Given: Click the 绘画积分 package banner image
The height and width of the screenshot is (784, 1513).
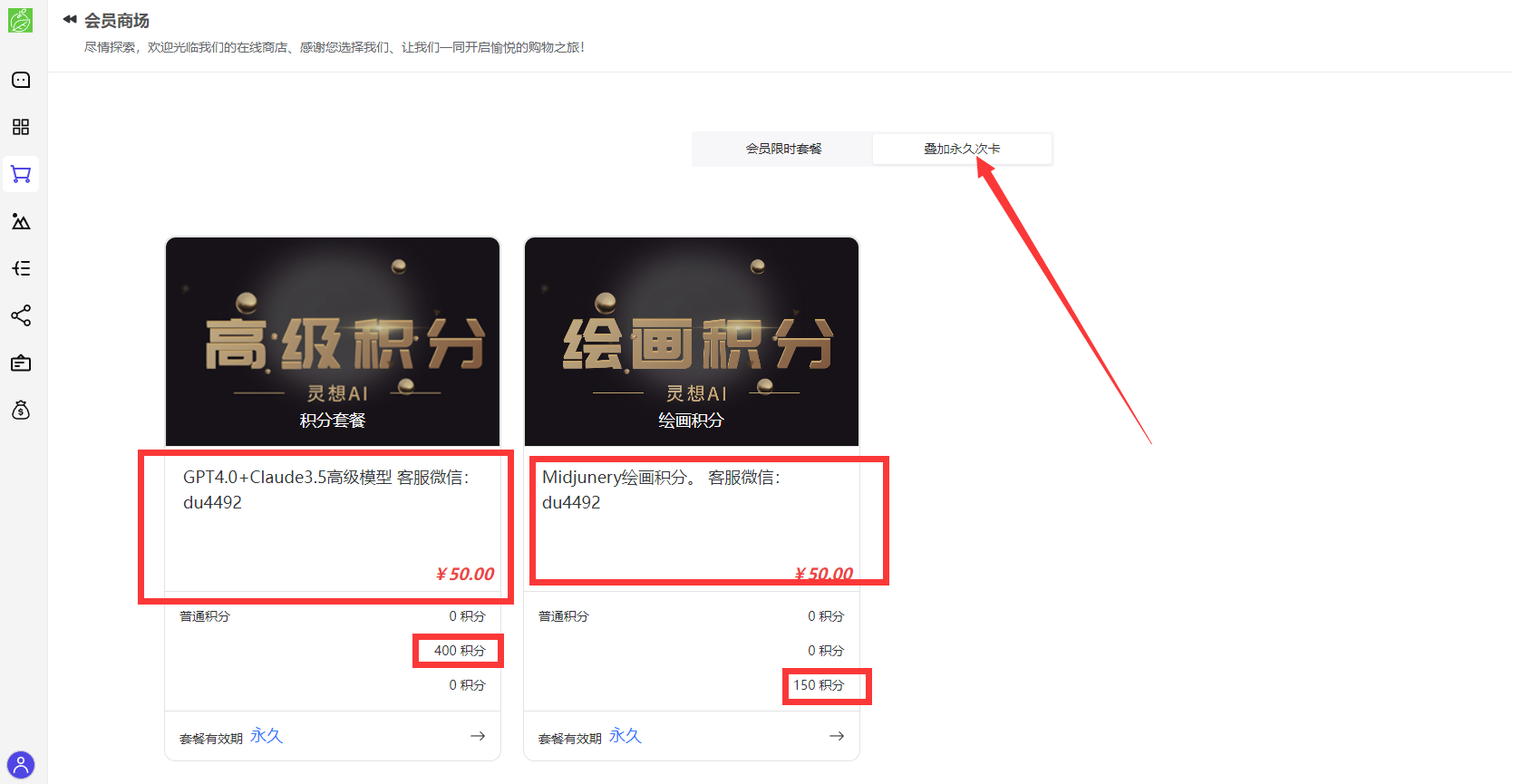Looking at the screenshot, I should click(x=692, y=342).
